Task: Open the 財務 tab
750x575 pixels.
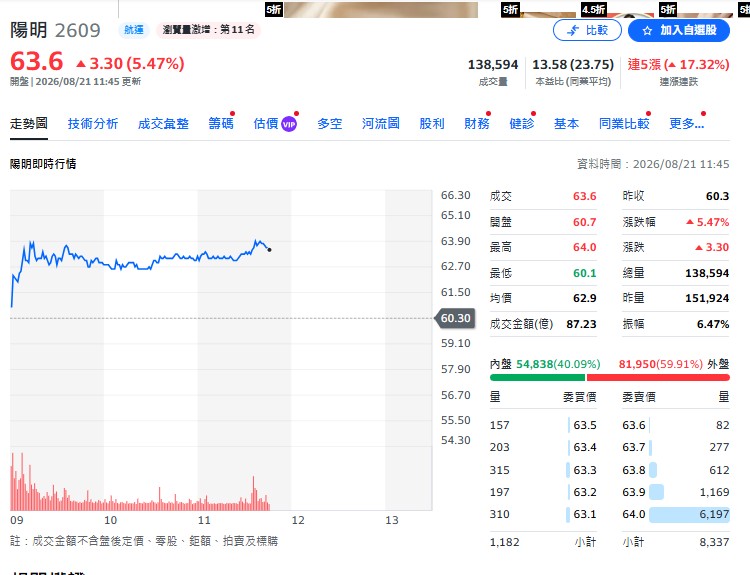Action: point(477,124)
